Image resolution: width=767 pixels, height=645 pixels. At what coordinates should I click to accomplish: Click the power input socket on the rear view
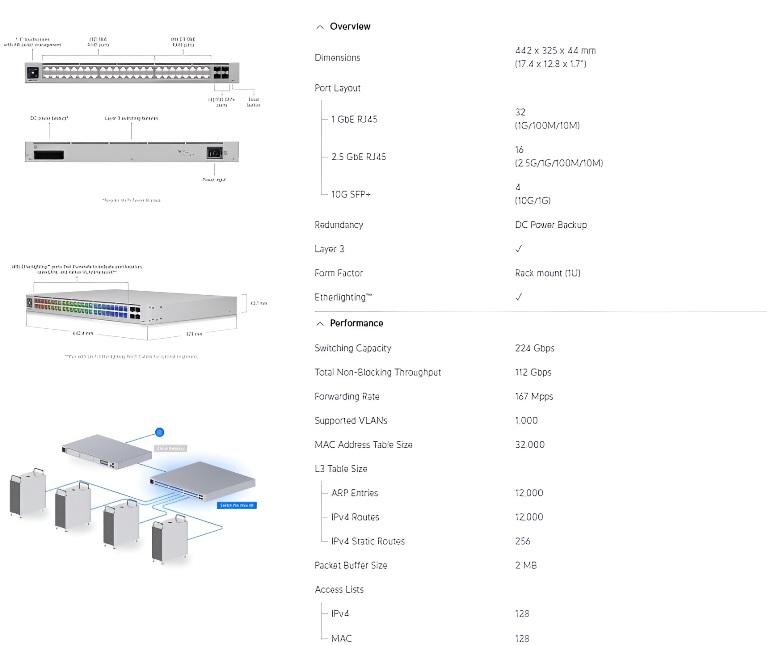point(215,152)
